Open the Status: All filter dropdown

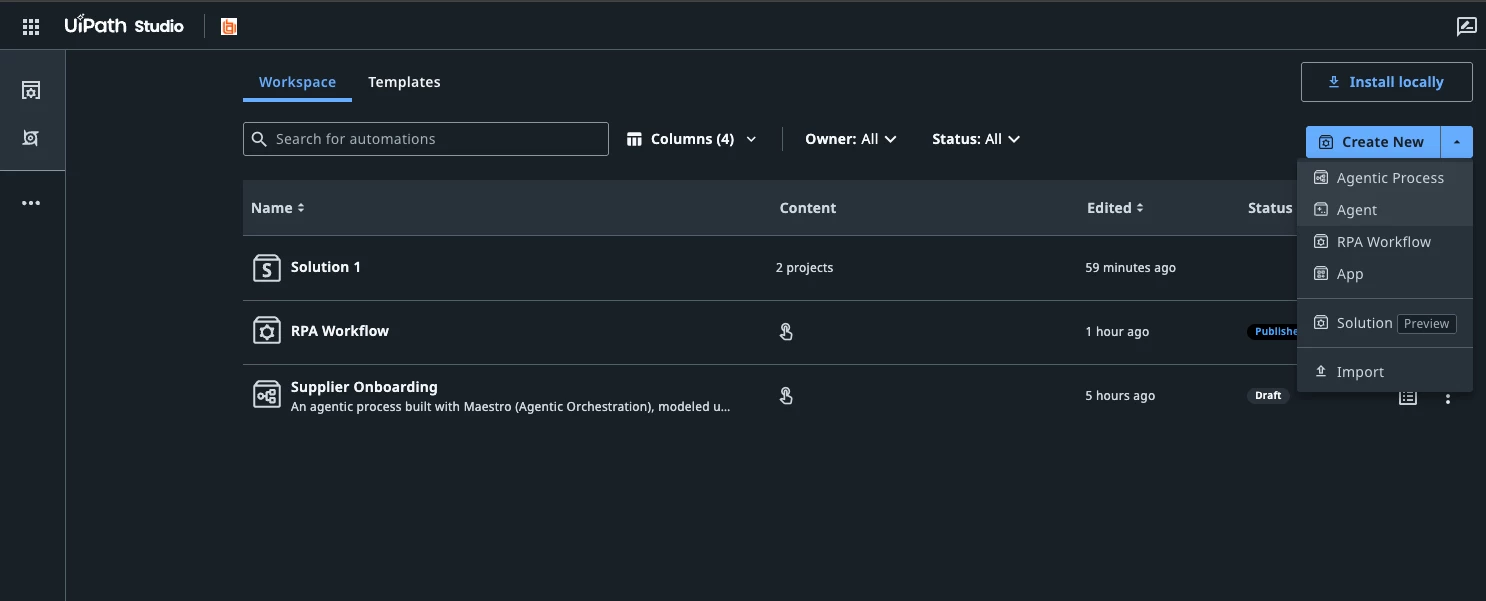coord(975,139)
